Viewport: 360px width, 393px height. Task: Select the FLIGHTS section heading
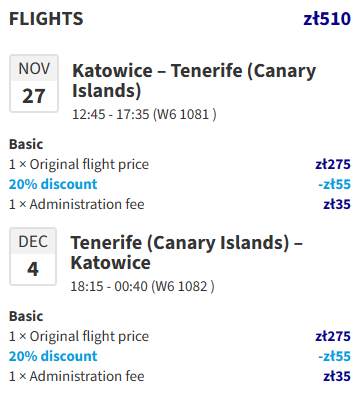tap(46, 19)
